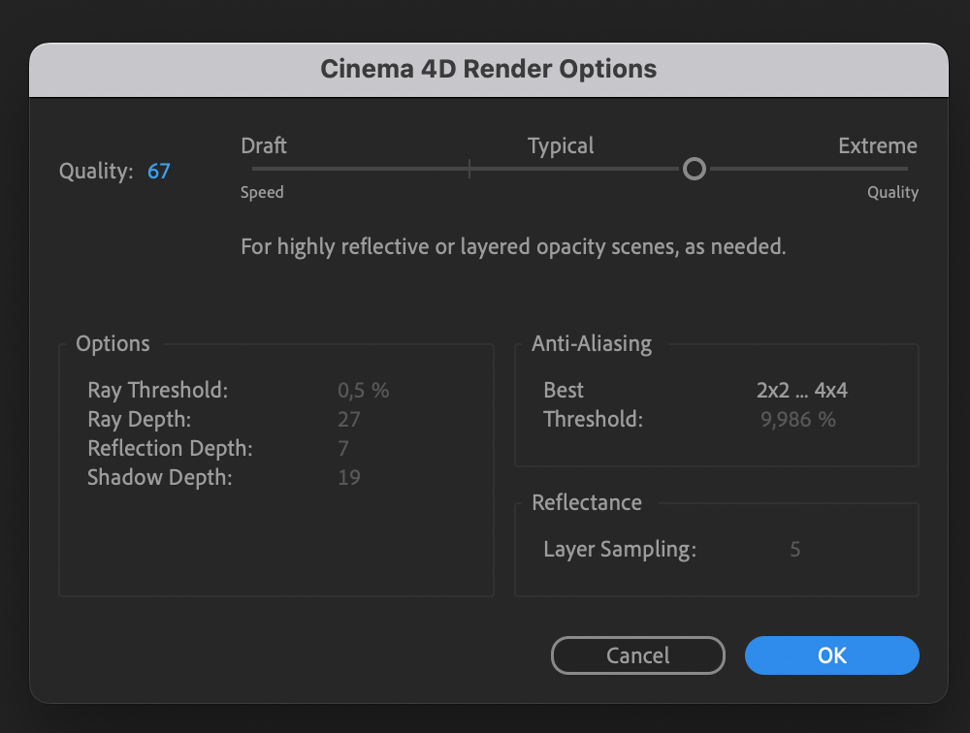Image resolution: width=970 pixels, height=733 pixels.
Task: Click the Ray Threshold value 0,5 %
Action: tap(363, 390)
